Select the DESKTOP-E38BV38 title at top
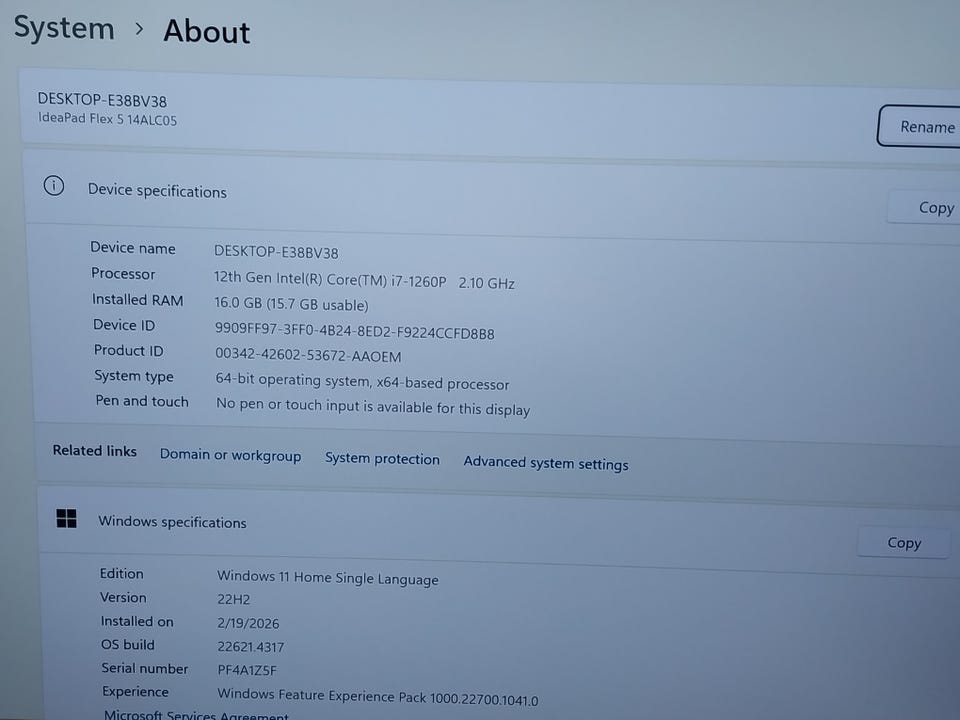 [x=102, y=100]
